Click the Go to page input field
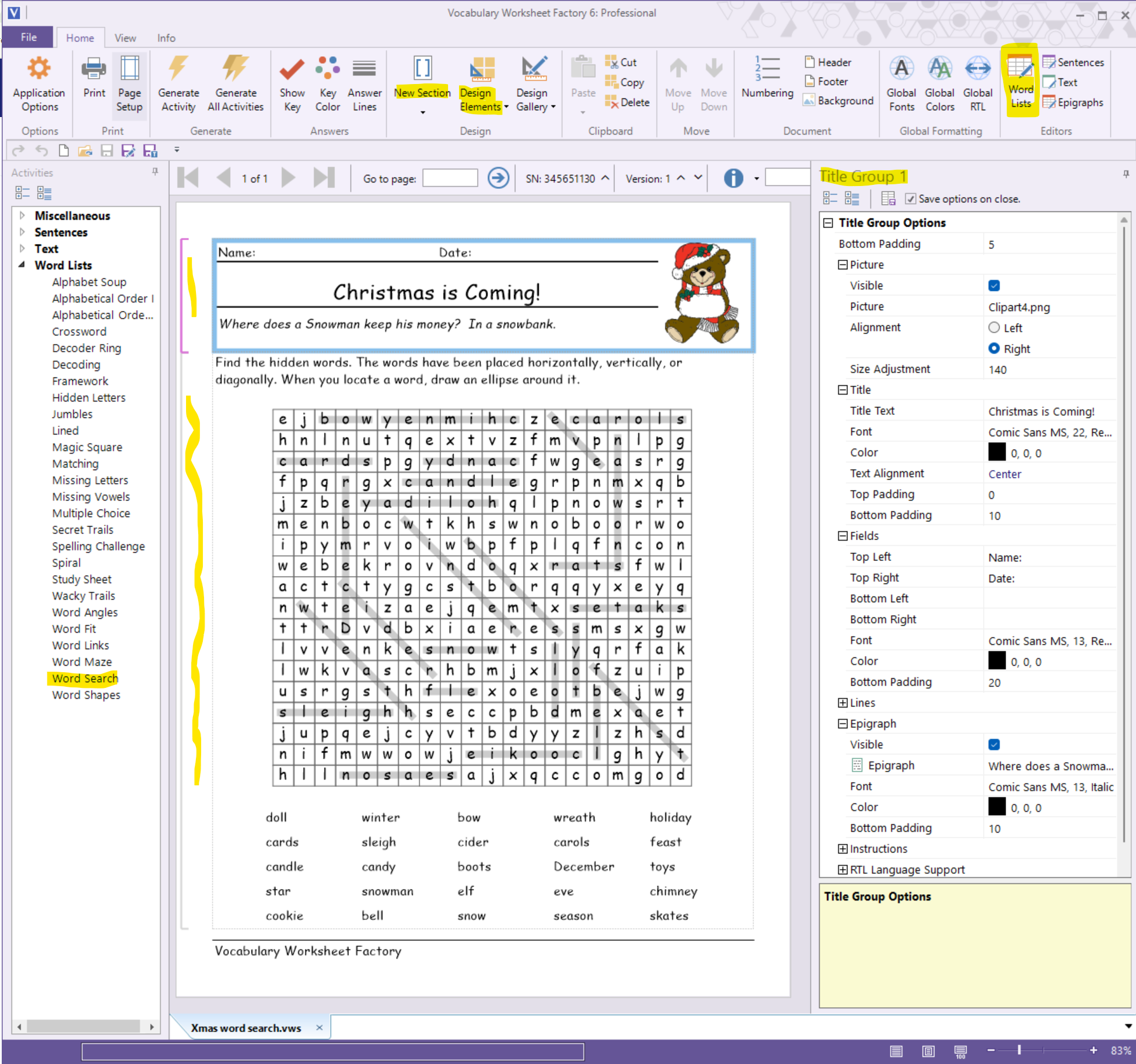This screenshot has height=1064, width=1136. 450,178
